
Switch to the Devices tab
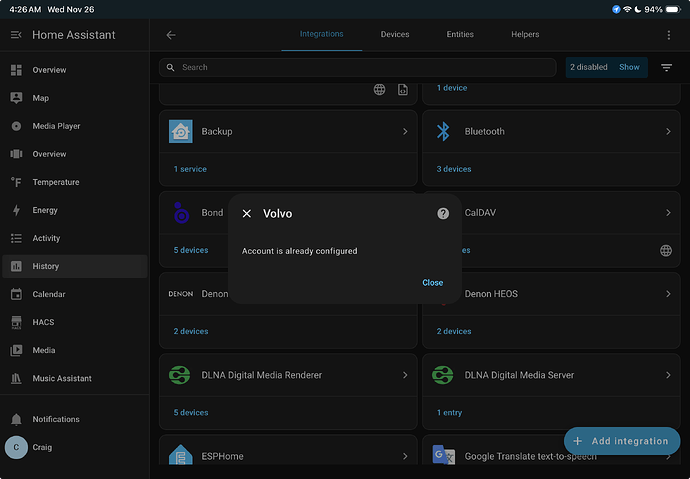[395, 34]
